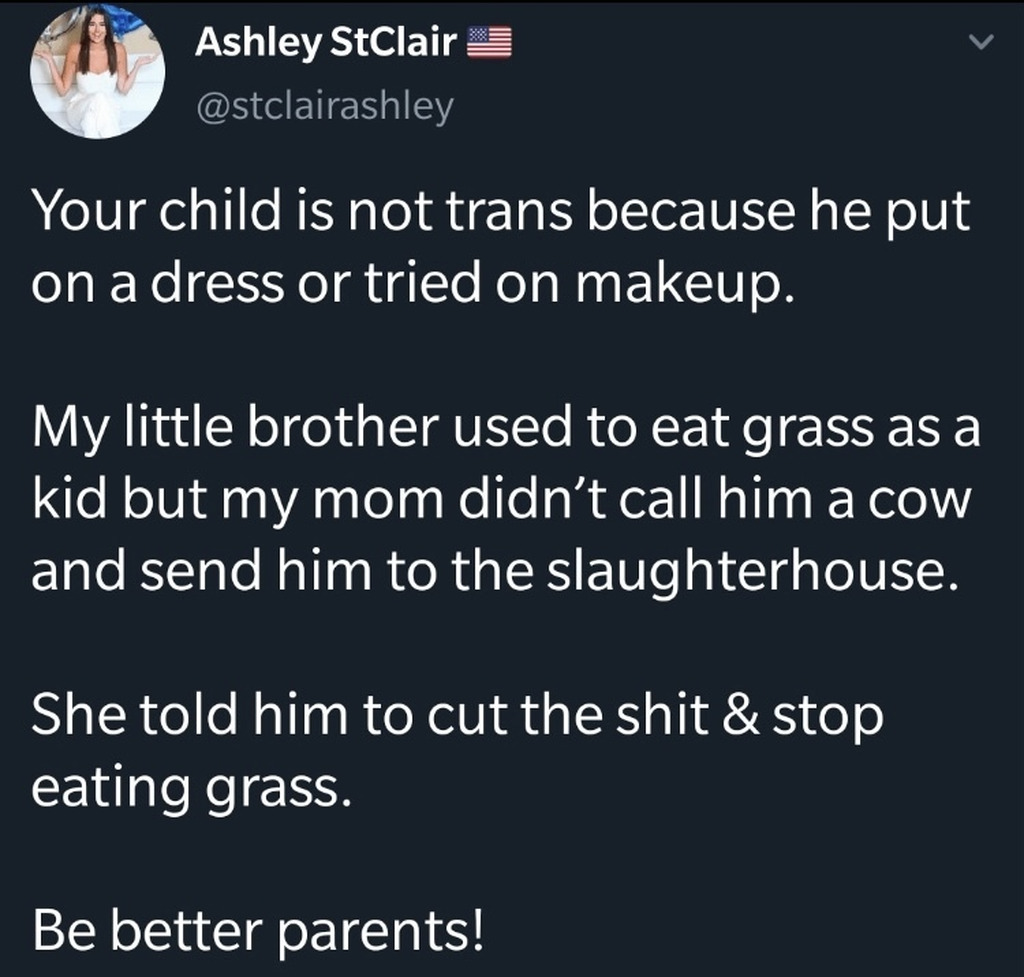Click the word "slaughterhouse" line's word "send"
The height and width of the screenshot is (977, 1024).
200,571
